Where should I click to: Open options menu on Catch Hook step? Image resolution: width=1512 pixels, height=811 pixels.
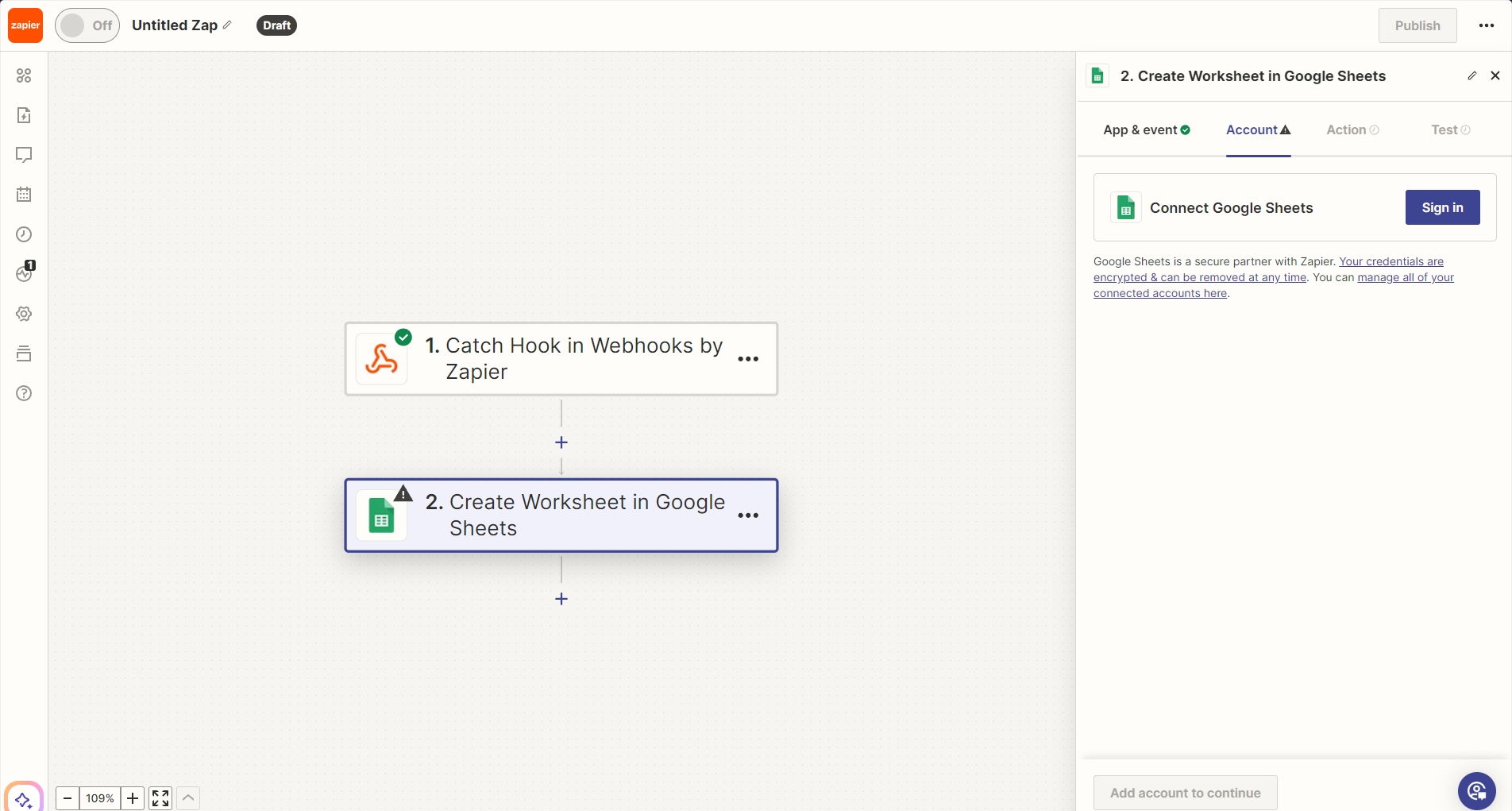(x=747, y=359)
